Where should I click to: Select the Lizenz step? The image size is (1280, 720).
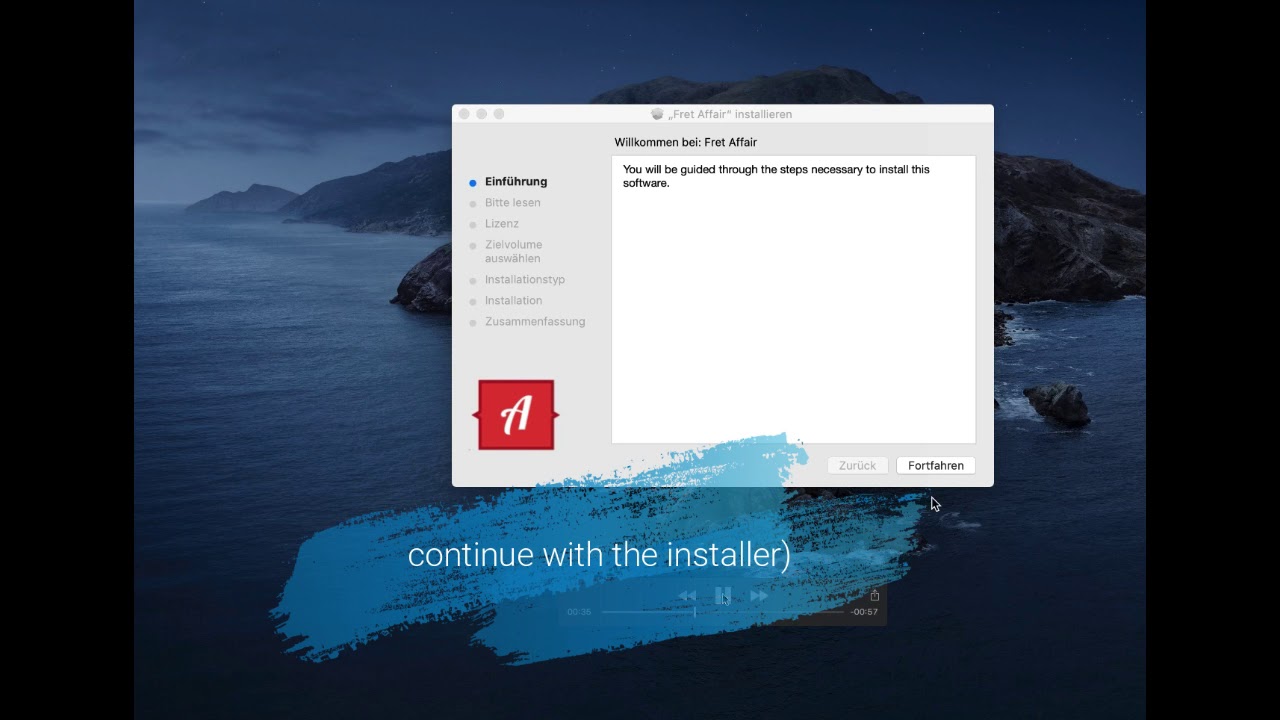click(x=502, y=224)
